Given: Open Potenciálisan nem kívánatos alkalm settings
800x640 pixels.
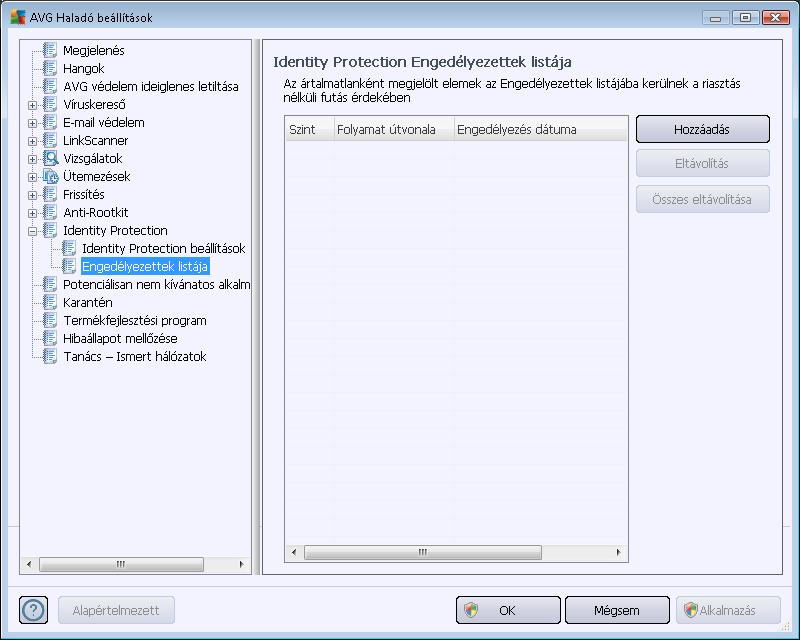Looking at the screenshot, I should 157,284.
